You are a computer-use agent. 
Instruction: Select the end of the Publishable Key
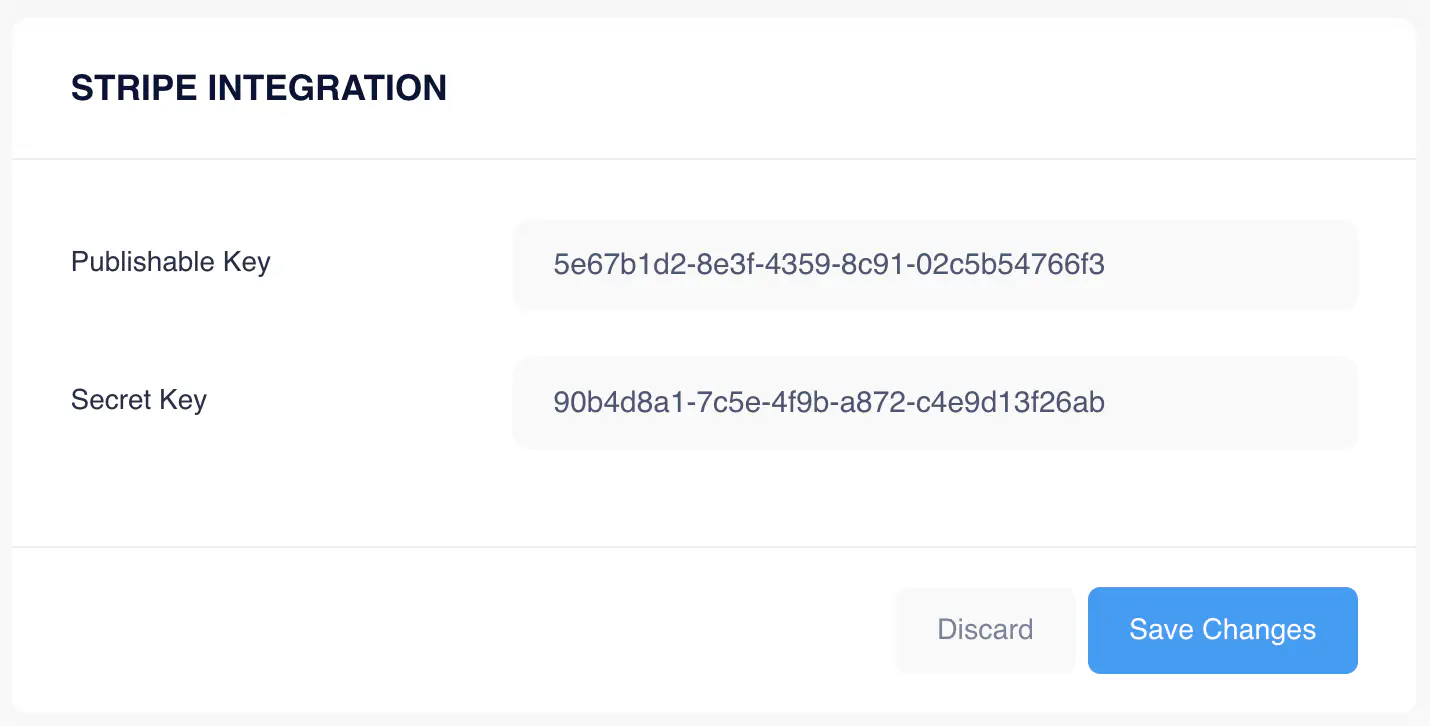1104,263
